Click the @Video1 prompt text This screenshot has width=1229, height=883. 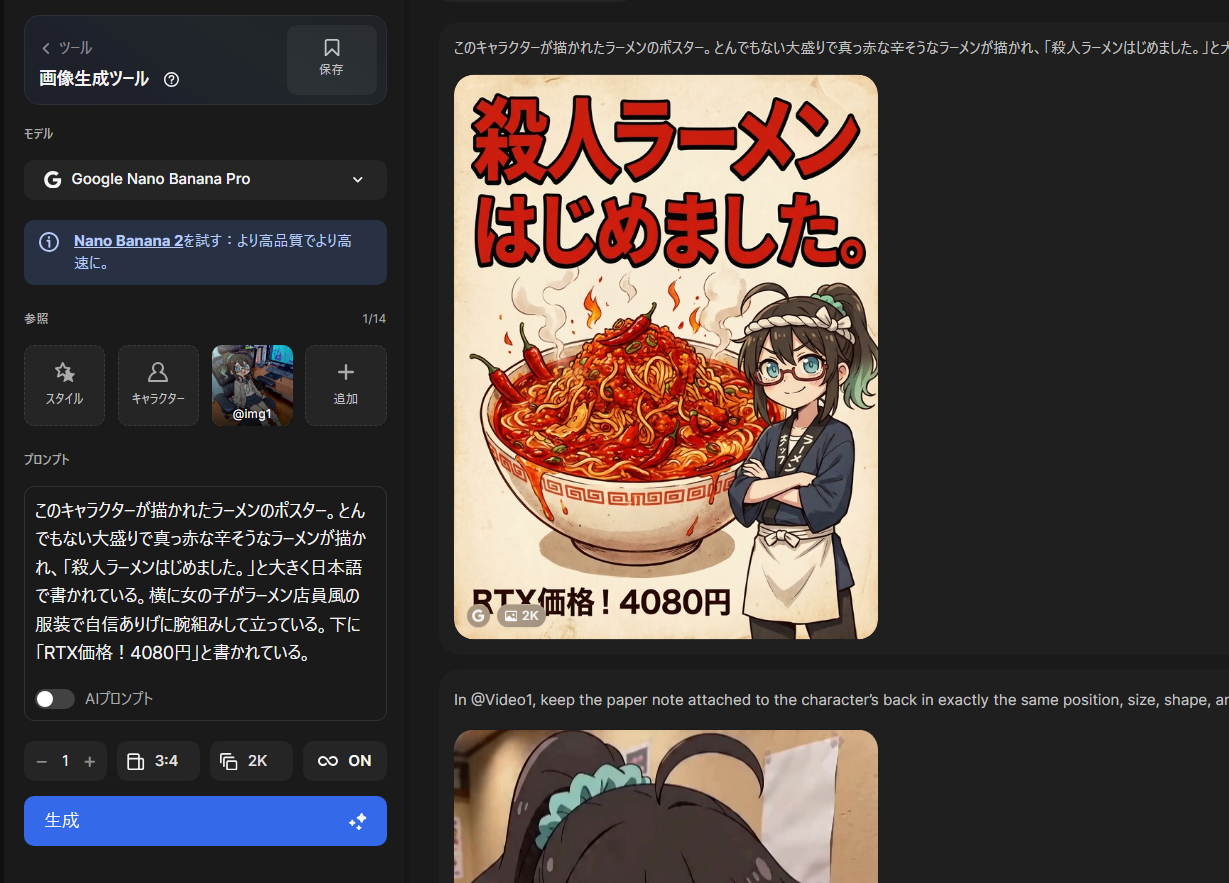840,700
